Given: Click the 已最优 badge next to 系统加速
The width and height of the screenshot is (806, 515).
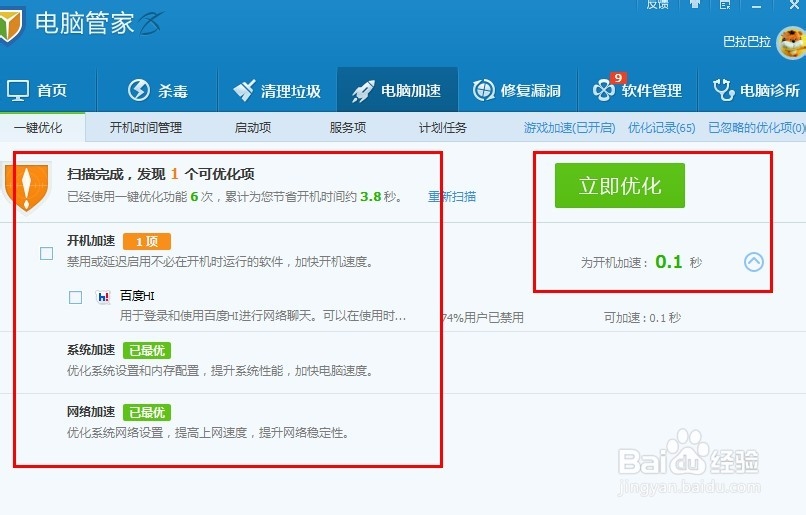Looking at the screenshot, I should click(x=147, y=351).
